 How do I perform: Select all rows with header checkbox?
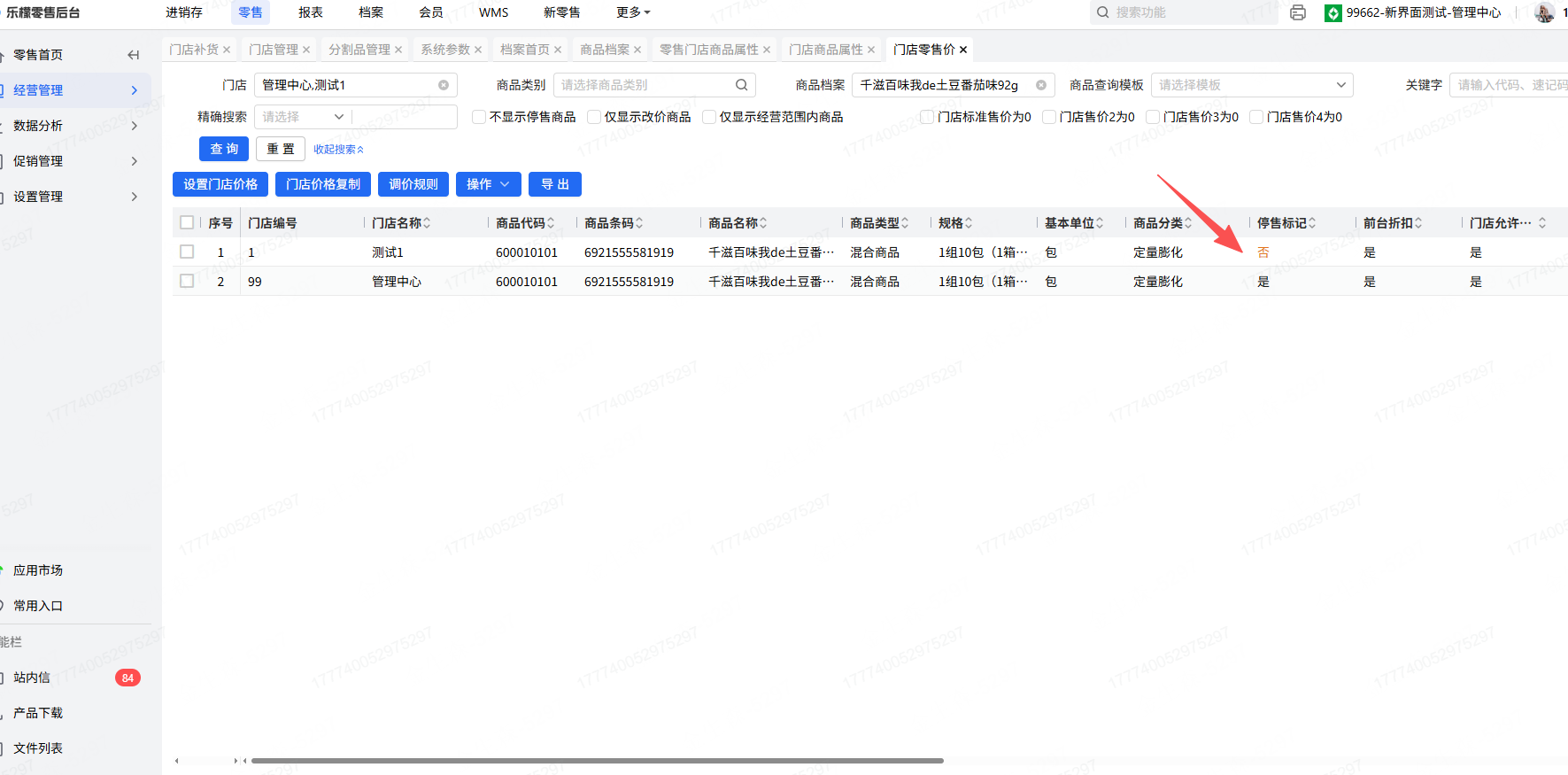coord(187,222)
